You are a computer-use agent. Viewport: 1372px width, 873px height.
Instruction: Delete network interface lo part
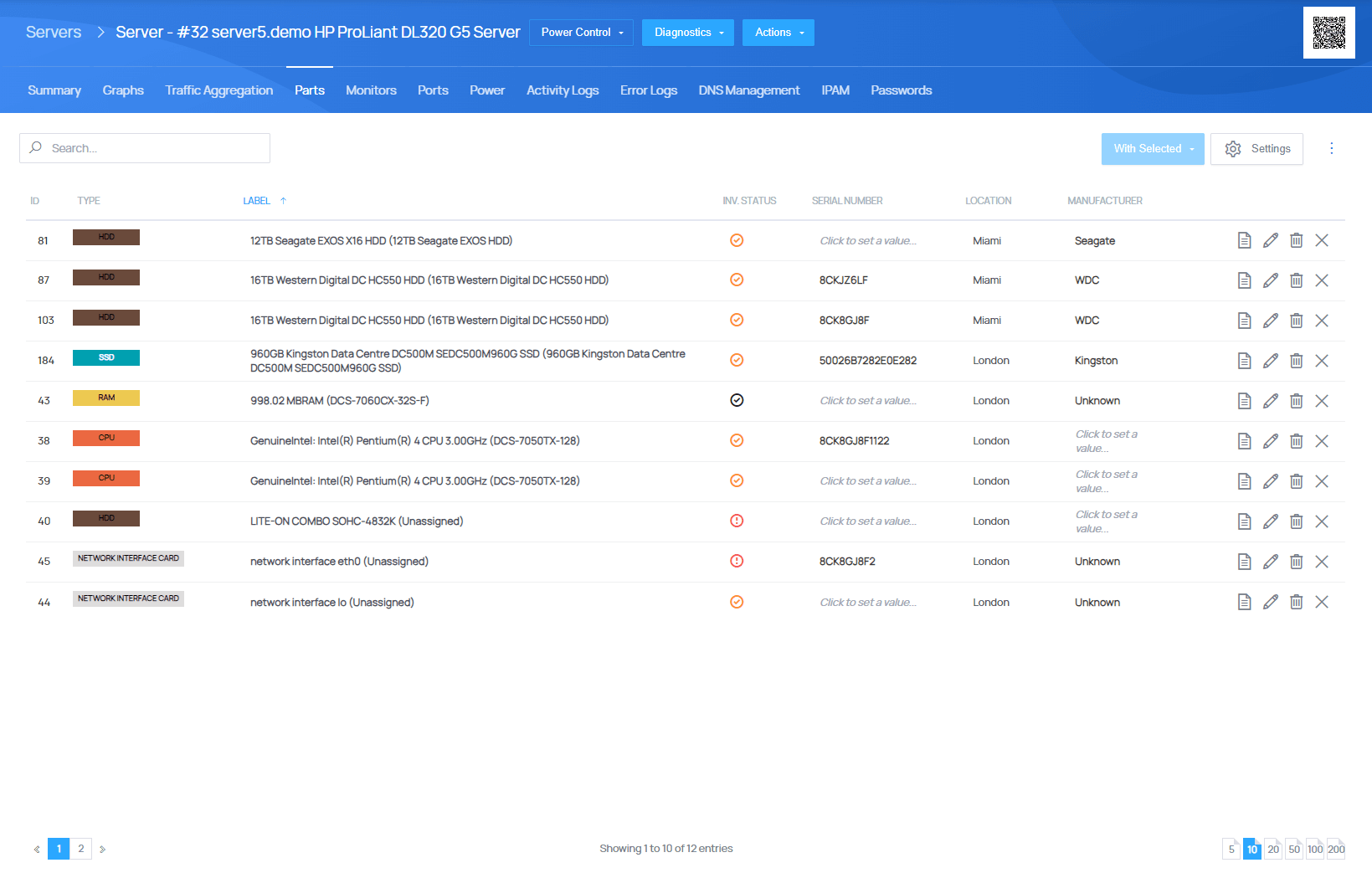[1297, 602]
